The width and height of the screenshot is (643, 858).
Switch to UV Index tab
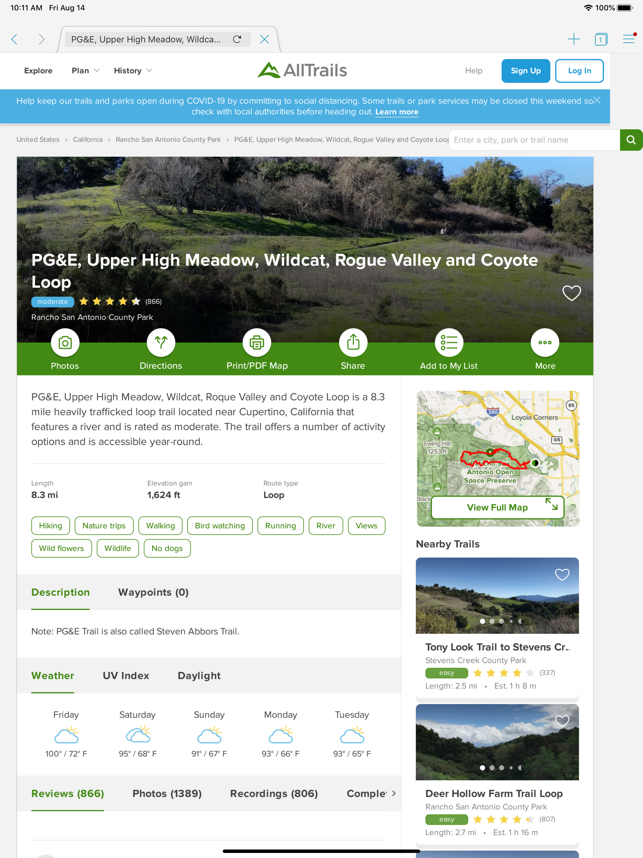pyautogui.click(x=126, y=676)
